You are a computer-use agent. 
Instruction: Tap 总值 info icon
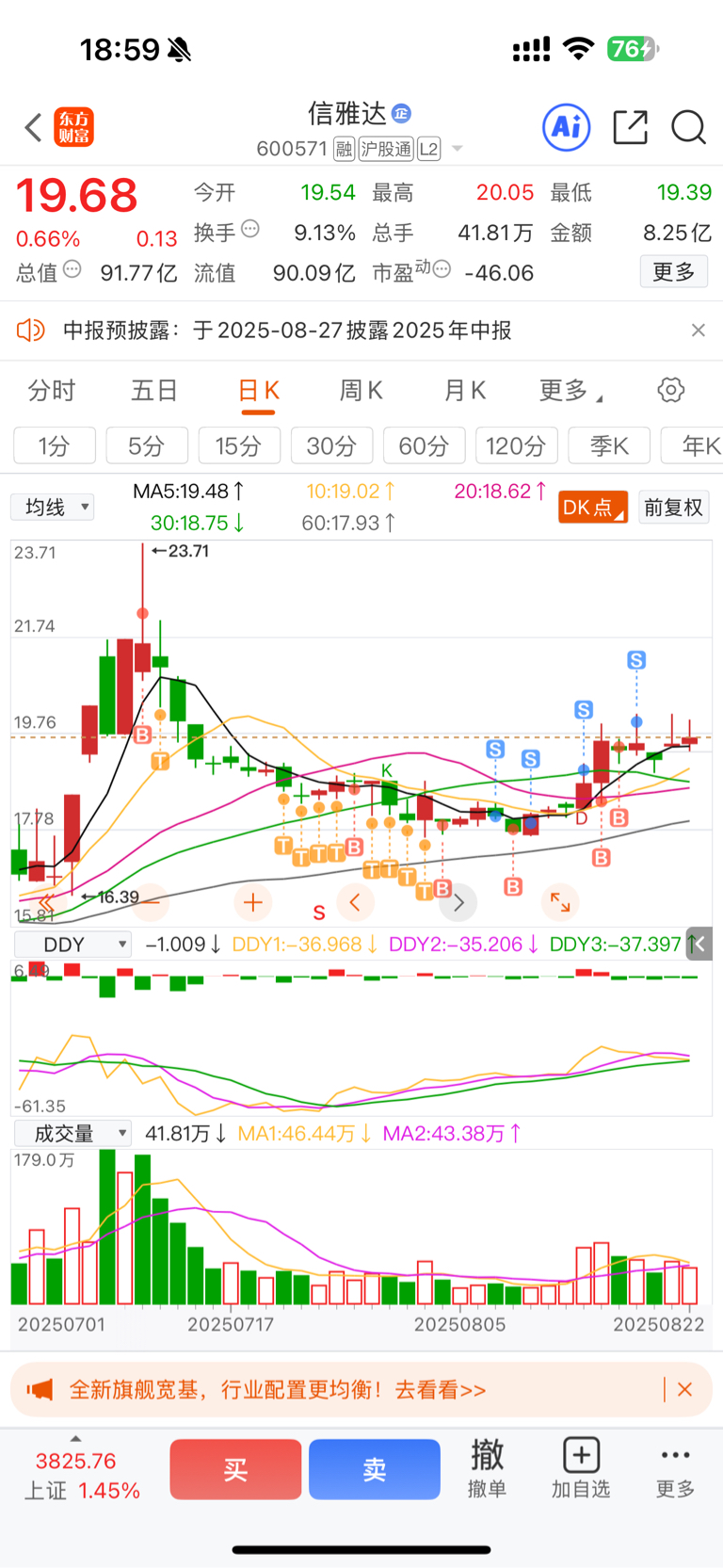click(x=72, y=269)
